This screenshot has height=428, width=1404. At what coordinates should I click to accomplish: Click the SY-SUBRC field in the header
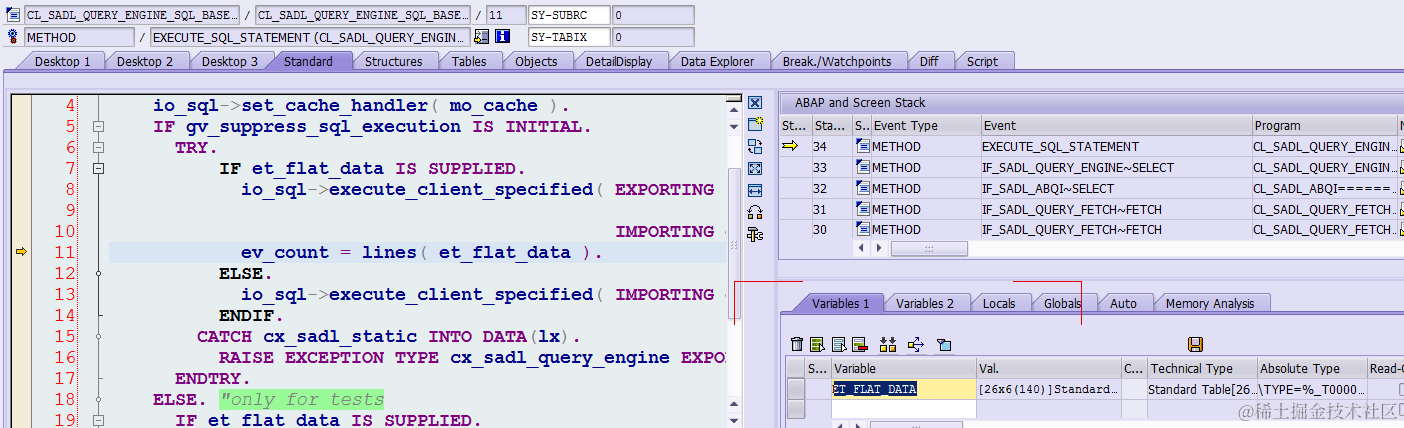click(x=568, y=15)
